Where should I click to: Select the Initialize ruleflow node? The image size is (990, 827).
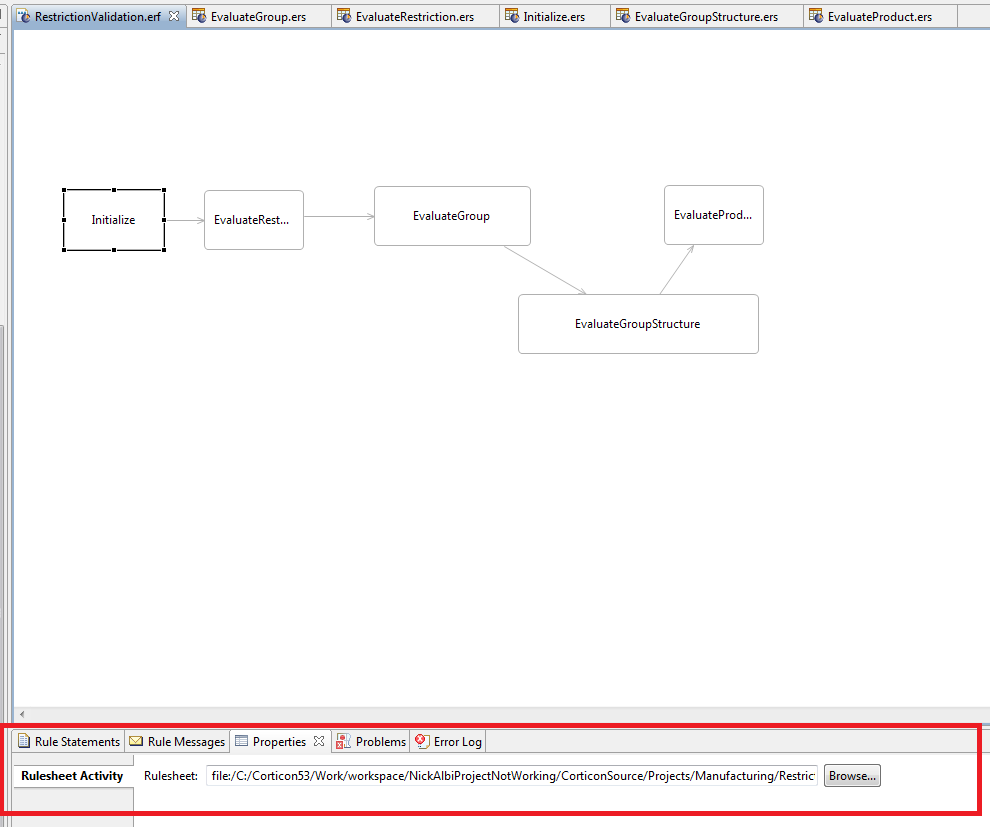114,220
